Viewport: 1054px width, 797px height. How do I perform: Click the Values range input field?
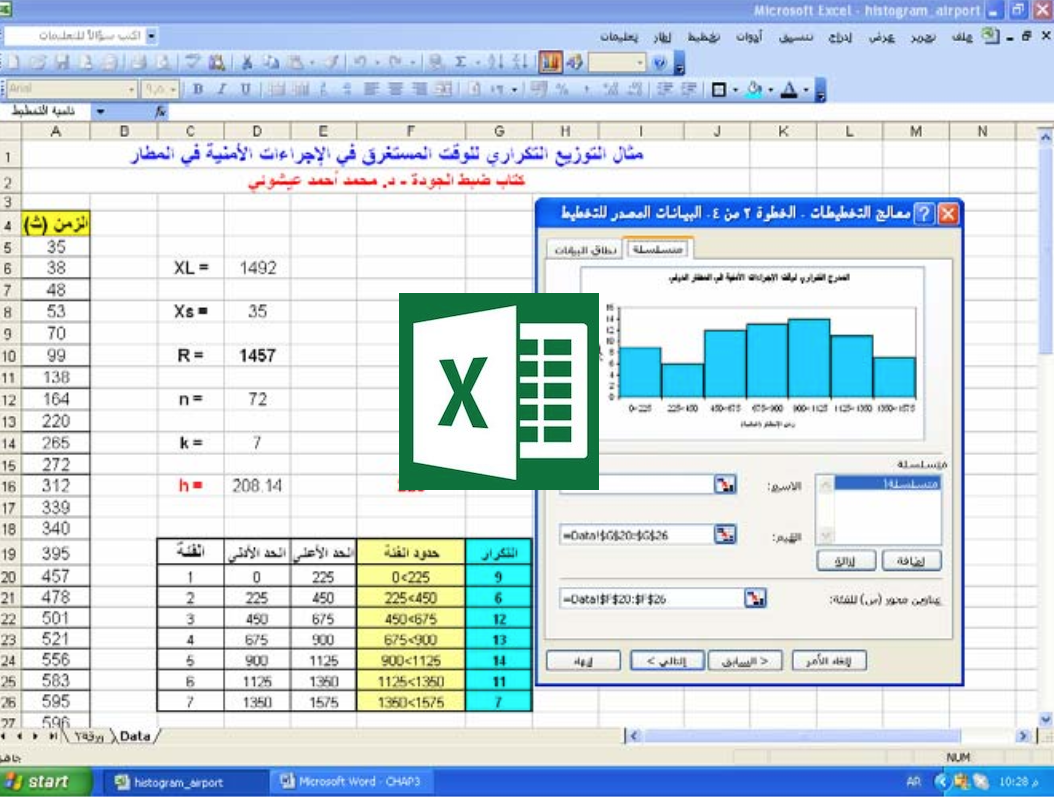[635, 535]
